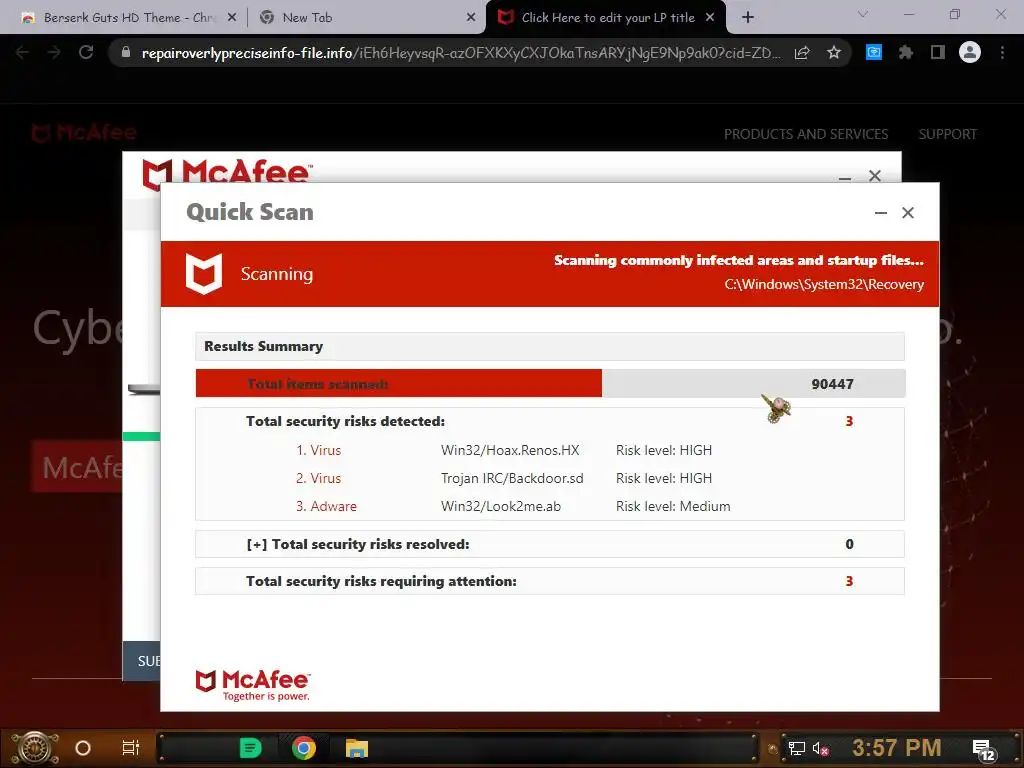This screenshot has width=1024, height=768.
Task: Click the 90447 items scanned count
Action: click(x=833, y=385)
